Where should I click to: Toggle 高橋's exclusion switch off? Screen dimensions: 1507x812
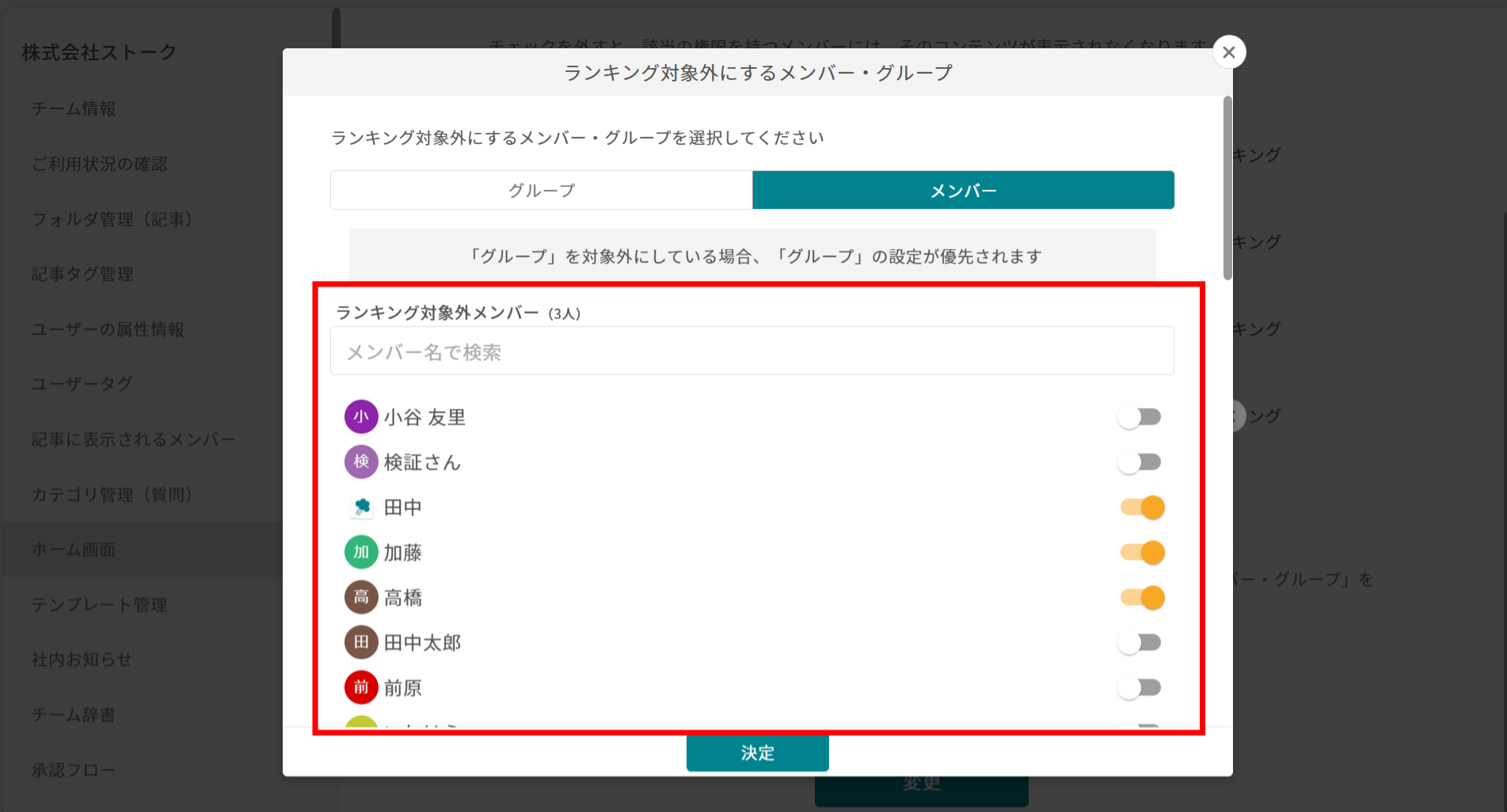(1141, 598)
